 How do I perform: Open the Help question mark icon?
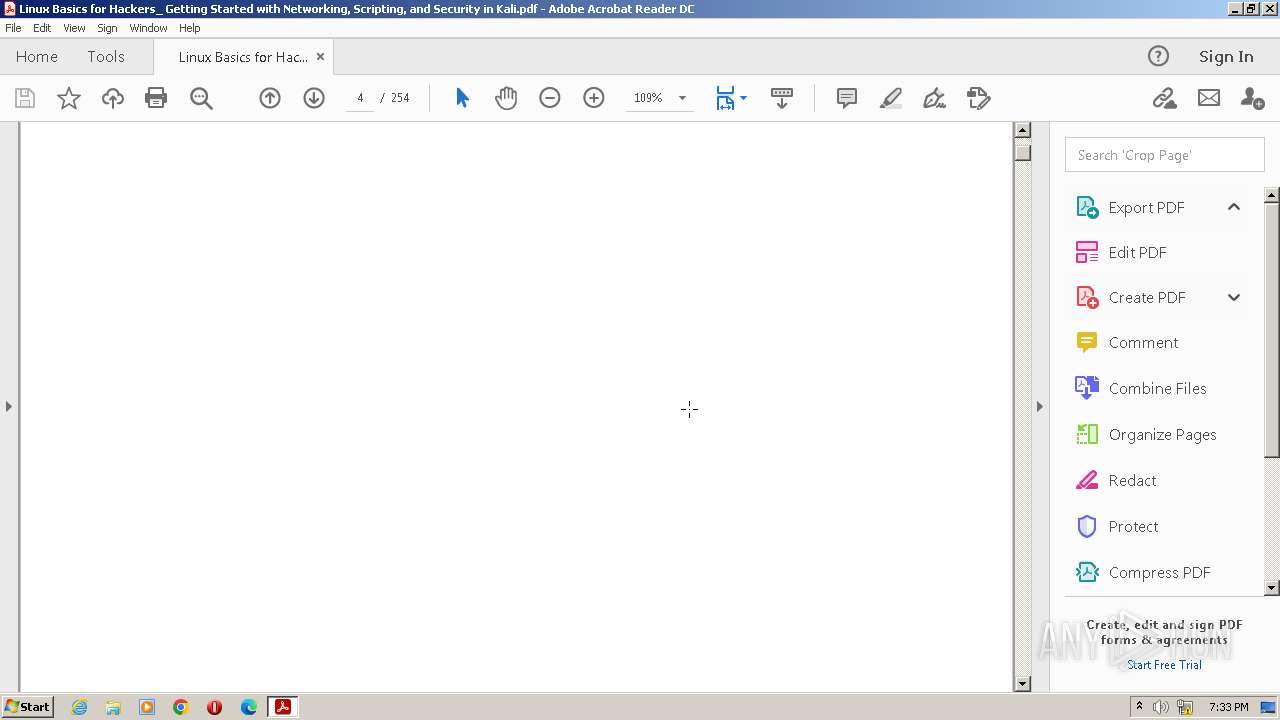point(1158,56)
